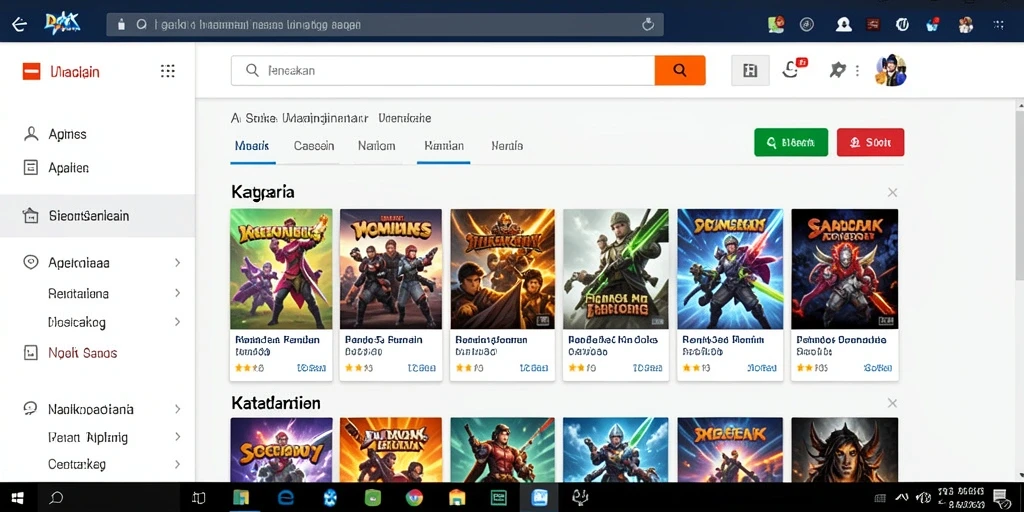Viewport: 1024px width, 512px height.
Task: Go back with the browser back arrow
Action: tap(20, 25)
